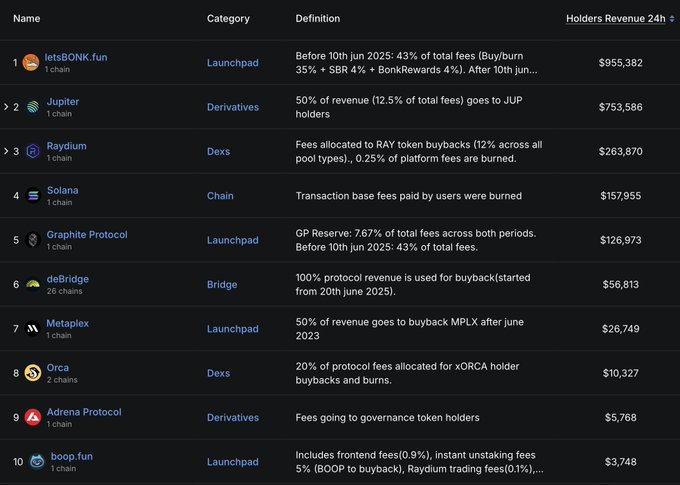The width and height of the screenshot is (680, 485).
Task: Click the $3,748 revenue value
Action: (x=621, y=462)
